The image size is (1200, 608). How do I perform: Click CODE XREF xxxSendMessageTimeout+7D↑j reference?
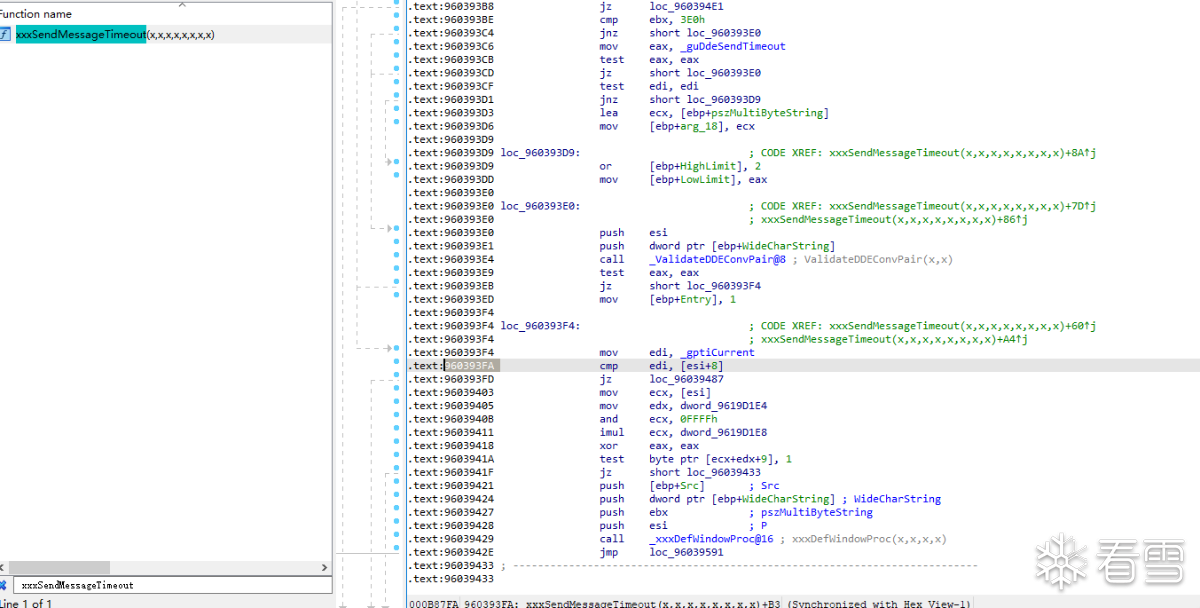[x=922, y=206]
